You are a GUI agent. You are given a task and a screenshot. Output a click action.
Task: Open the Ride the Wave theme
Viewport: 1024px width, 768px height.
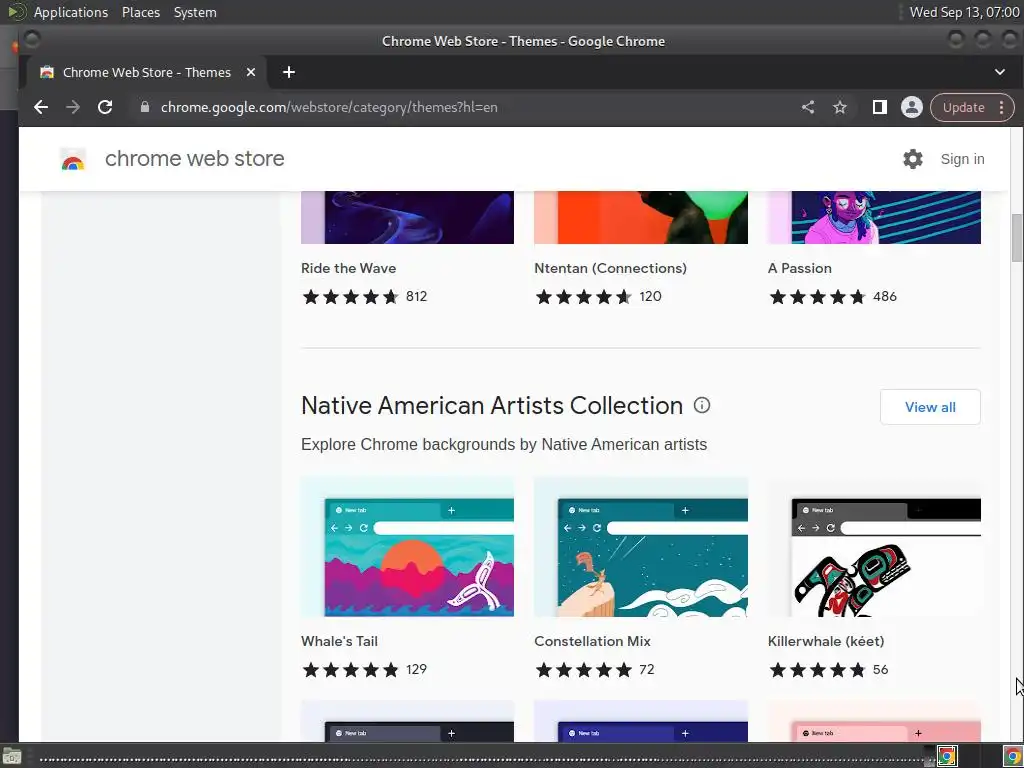pos(348,268)
